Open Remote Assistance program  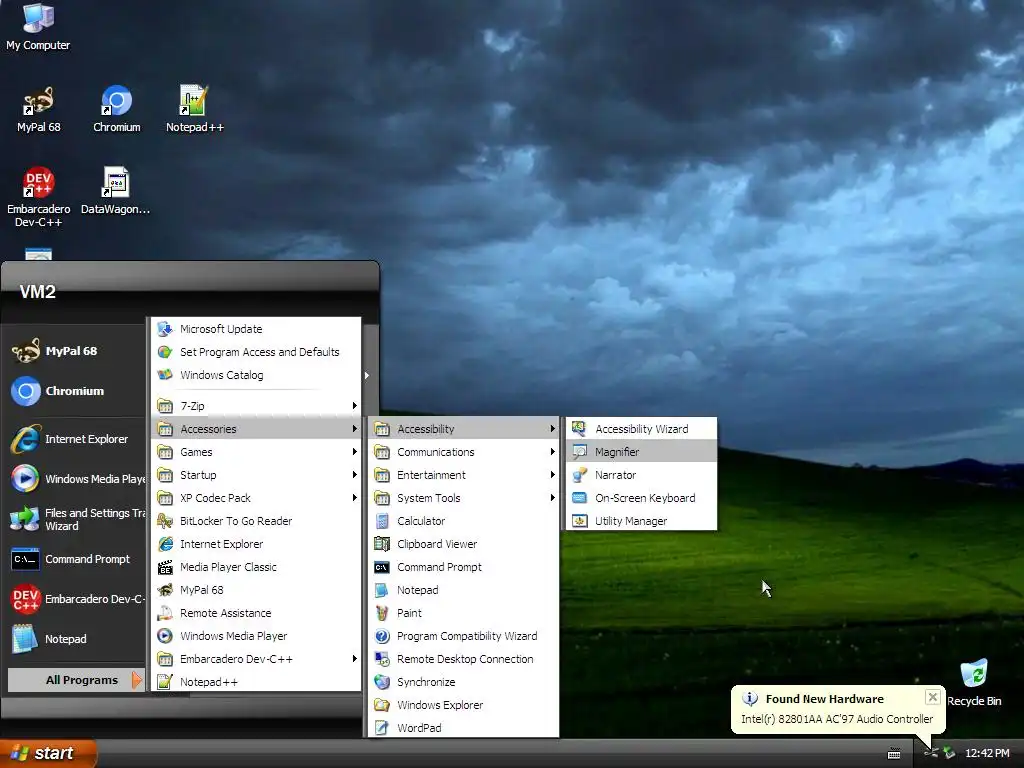(x=256, y=613)
